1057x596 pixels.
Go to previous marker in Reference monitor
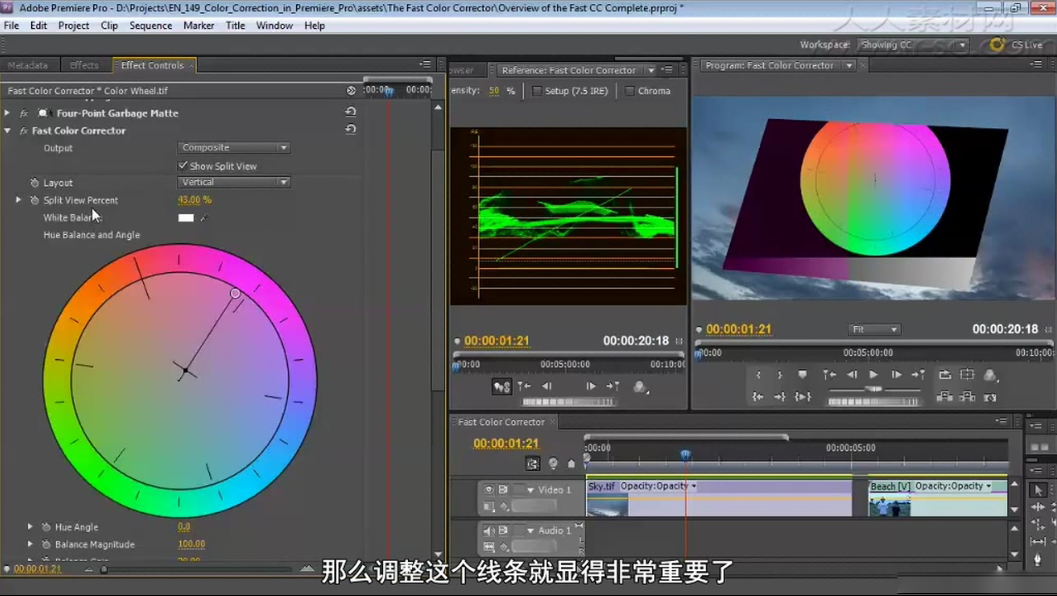click(524, 386)
